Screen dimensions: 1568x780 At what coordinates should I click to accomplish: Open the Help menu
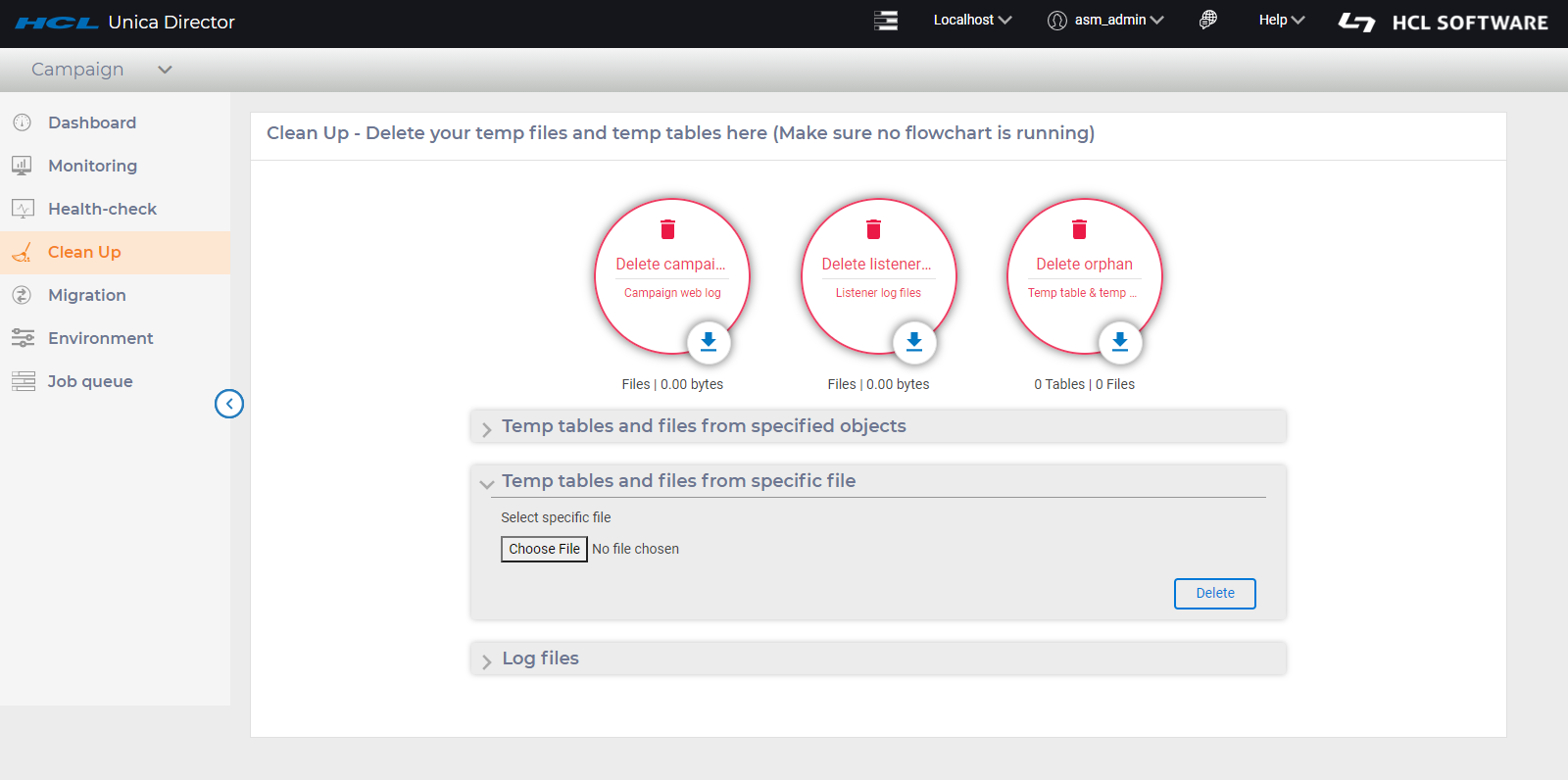pos(1281,20)
